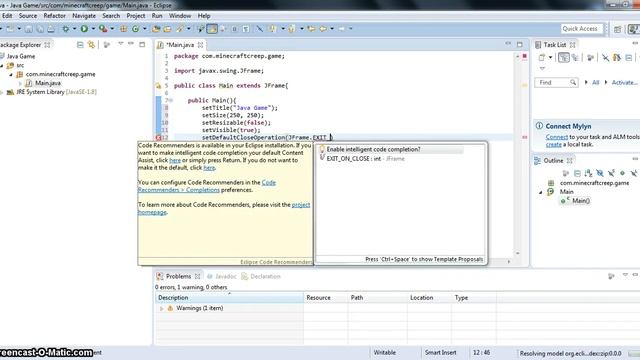Collapse All in Task List toolbar
The image size is (640, 360).
(629, 58)
